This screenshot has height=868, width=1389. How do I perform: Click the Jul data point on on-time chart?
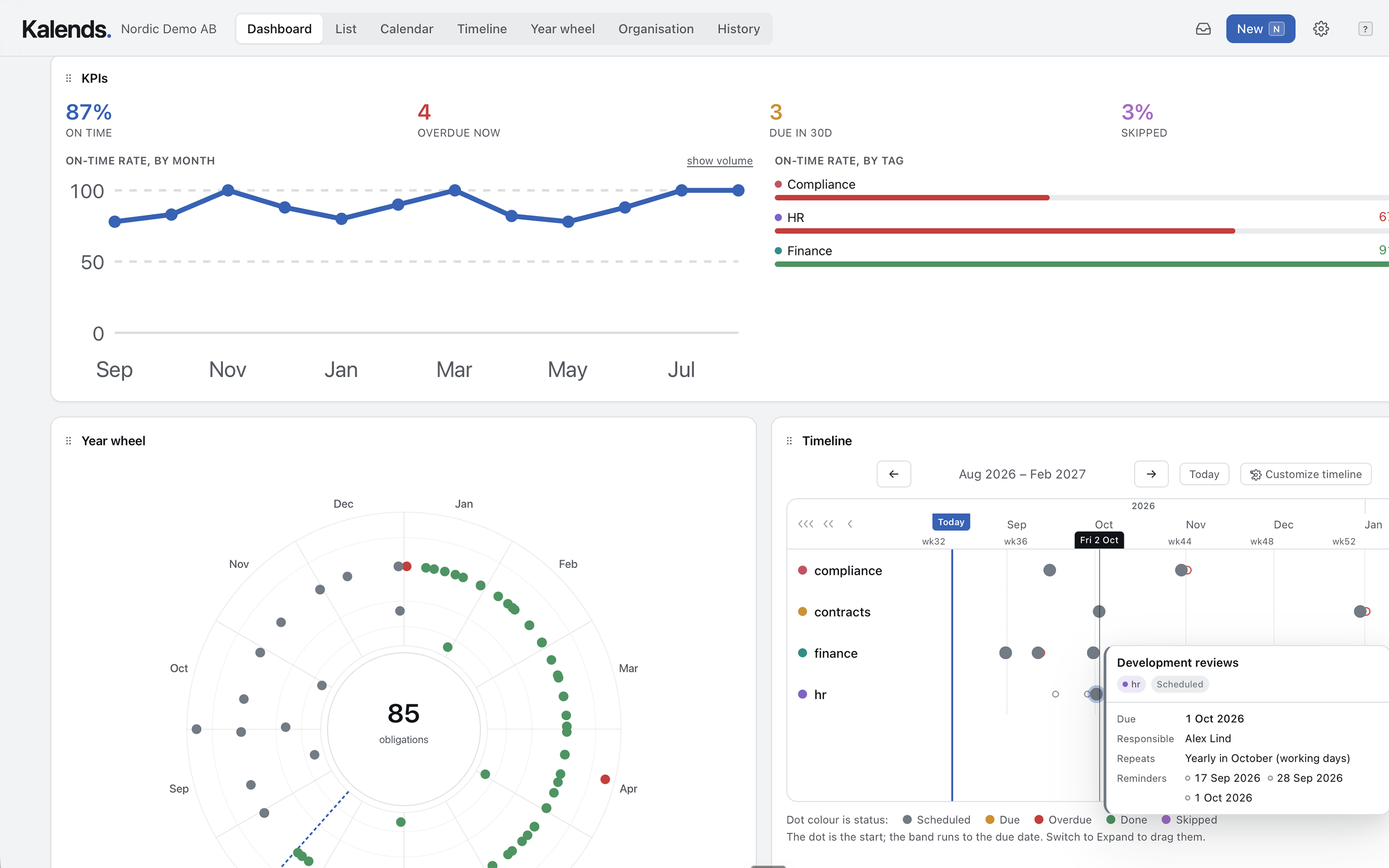point(681,190)
